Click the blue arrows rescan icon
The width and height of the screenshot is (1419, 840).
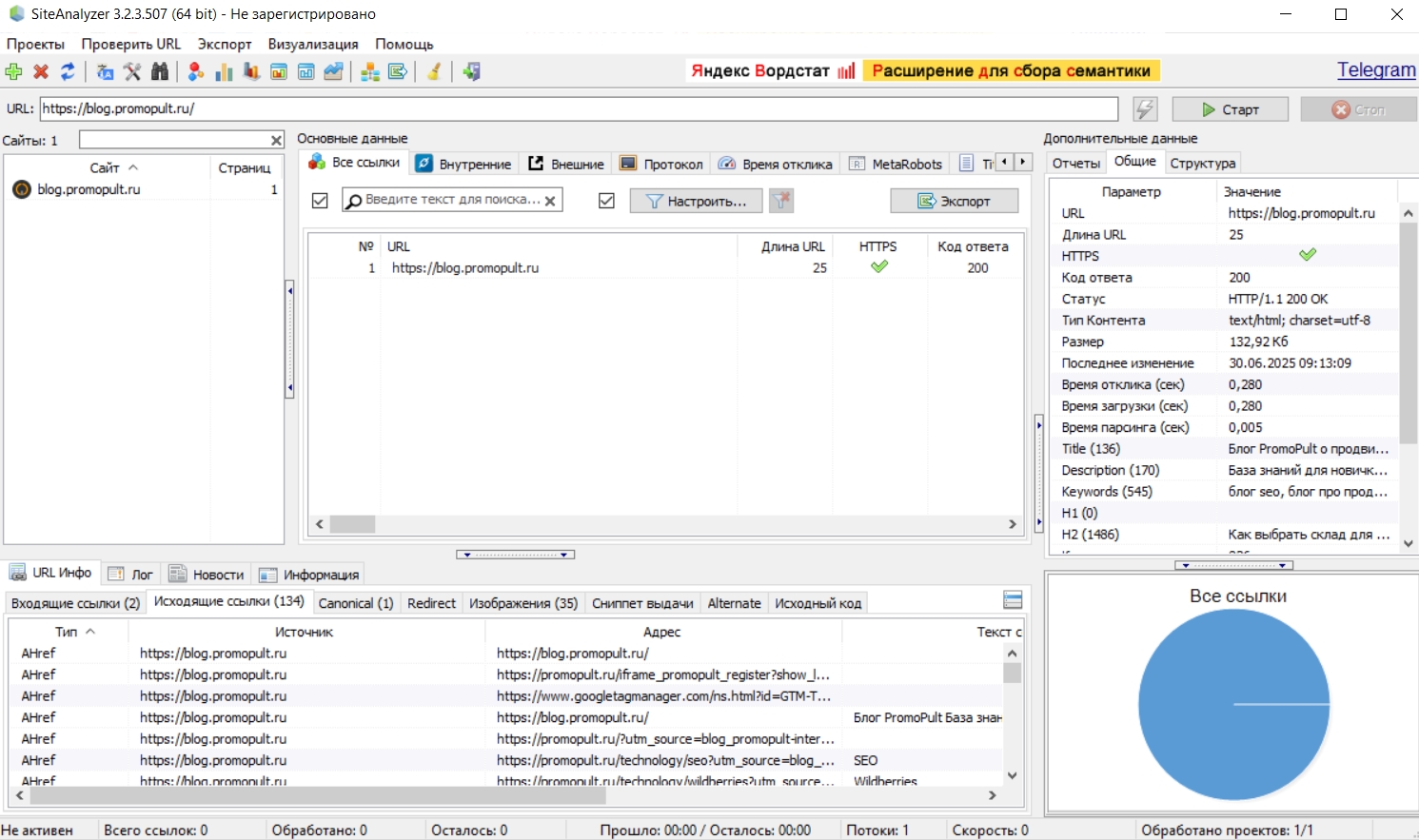coord(68,71)
